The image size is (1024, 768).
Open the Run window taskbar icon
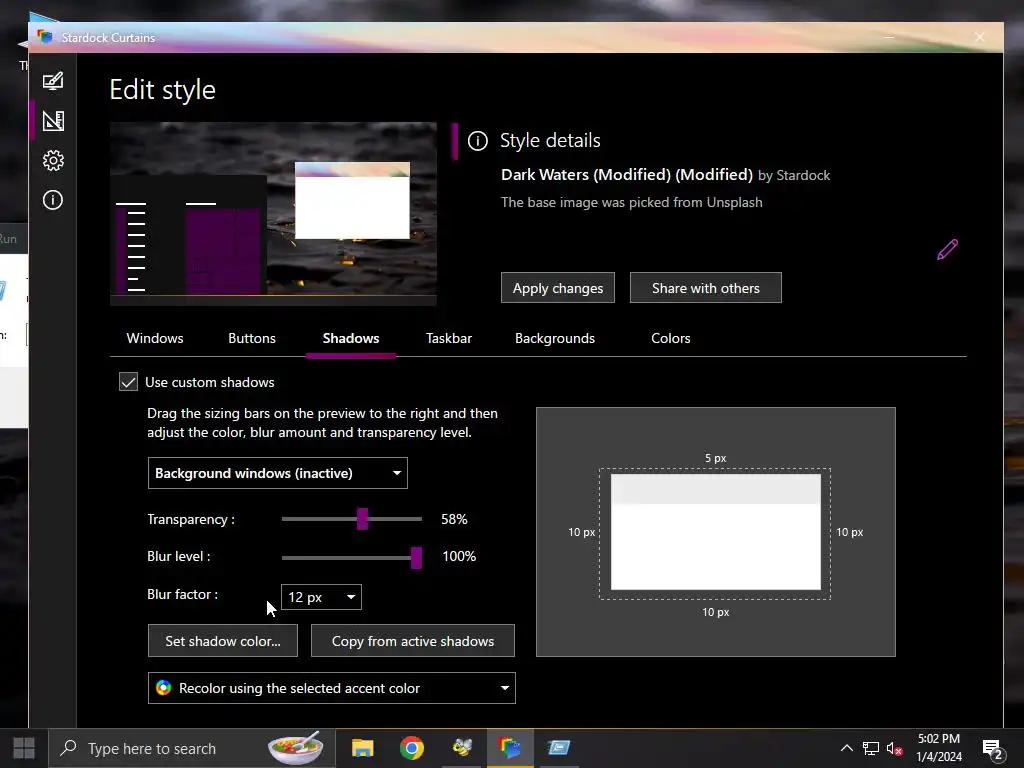pyautogui.click(x=559, y=748)
